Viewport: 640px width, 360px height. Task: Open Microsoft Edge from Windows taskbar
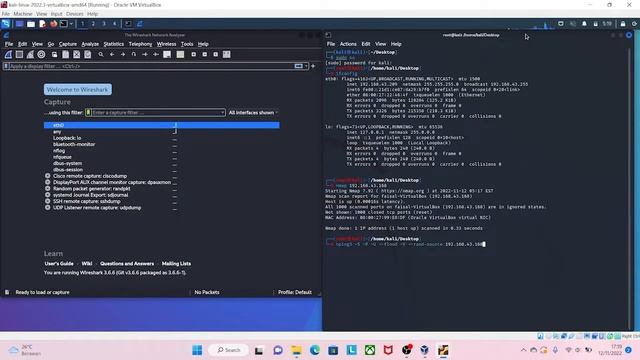point(315,350)
